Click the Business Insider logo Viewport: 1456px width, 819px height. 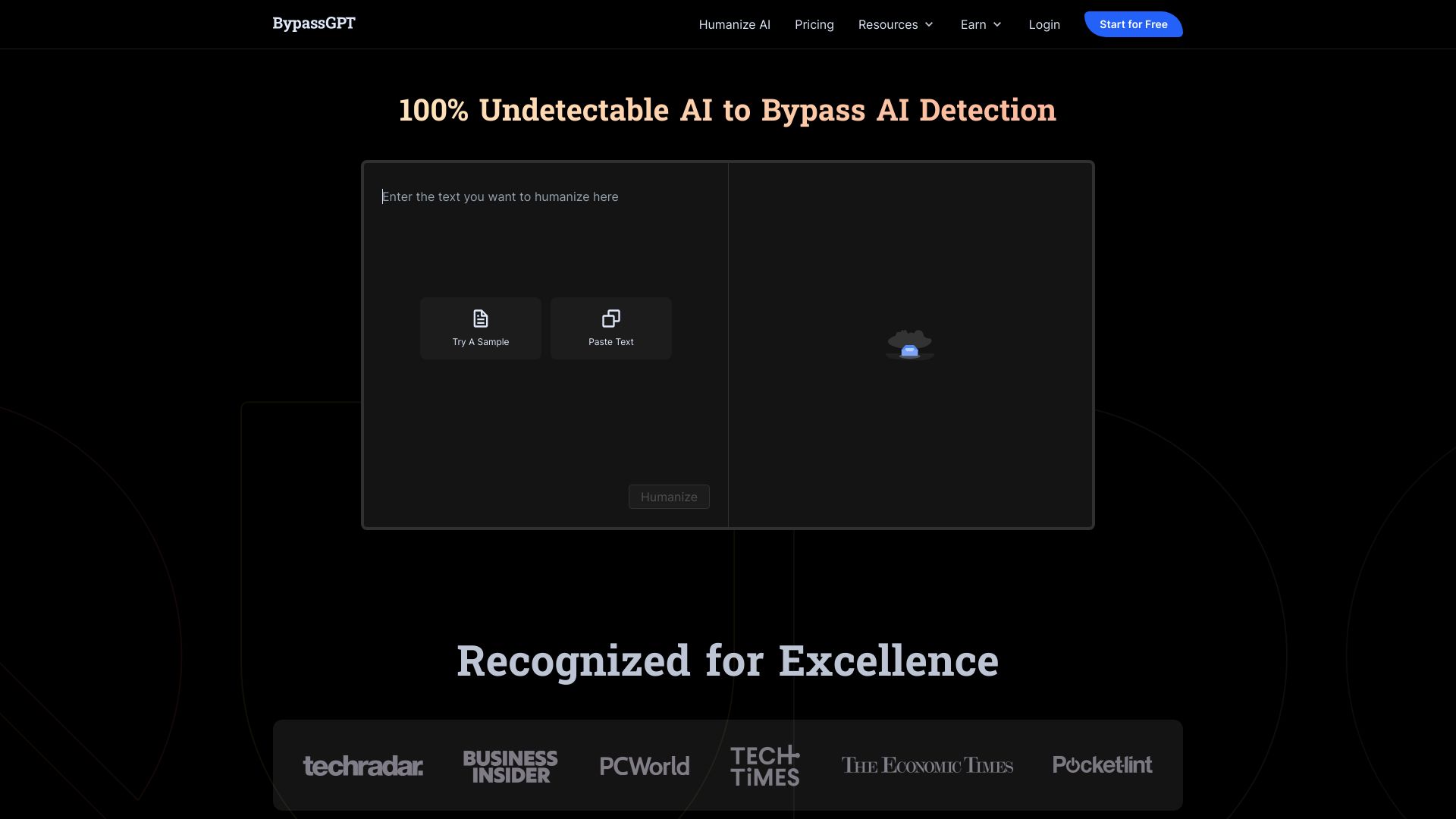pyautogui.click(x=510, y=766)
